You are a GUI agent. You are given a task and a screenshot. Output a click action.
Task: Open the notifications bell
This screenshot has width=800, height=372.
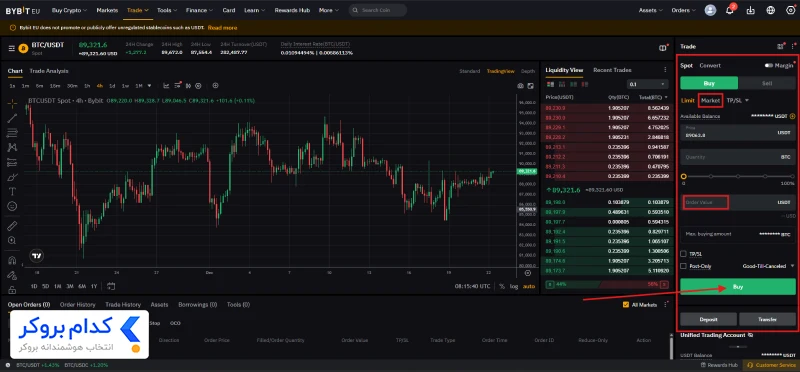point(730,10)
